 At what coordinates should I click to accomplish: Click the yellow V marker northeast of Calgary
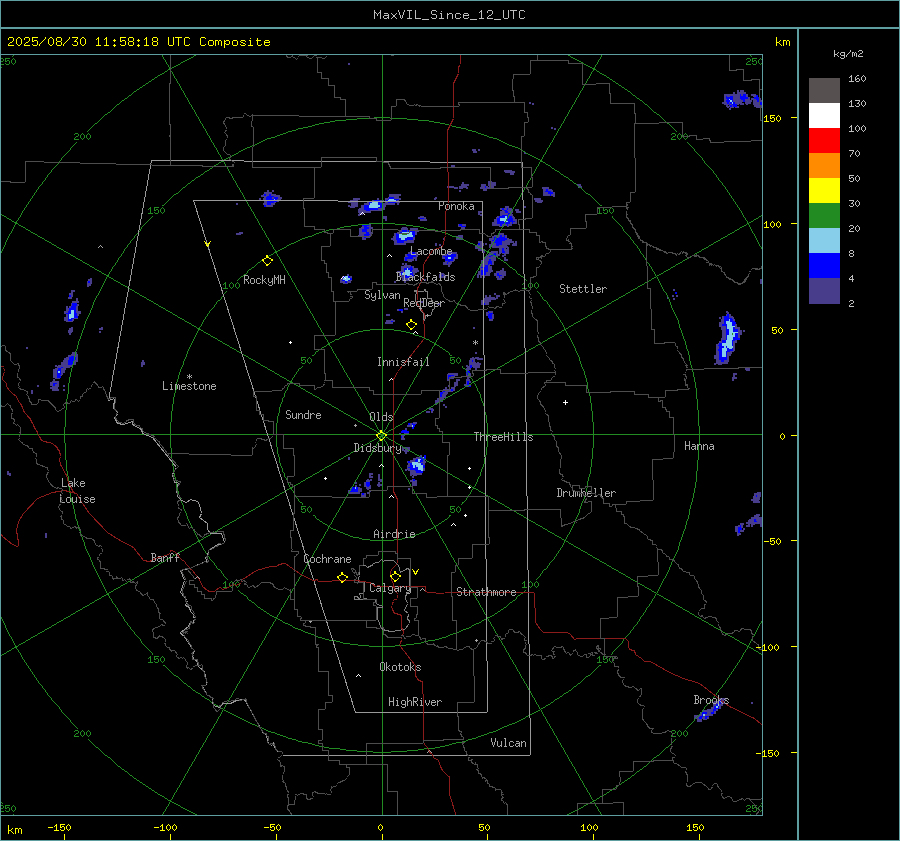pos(416,572)
